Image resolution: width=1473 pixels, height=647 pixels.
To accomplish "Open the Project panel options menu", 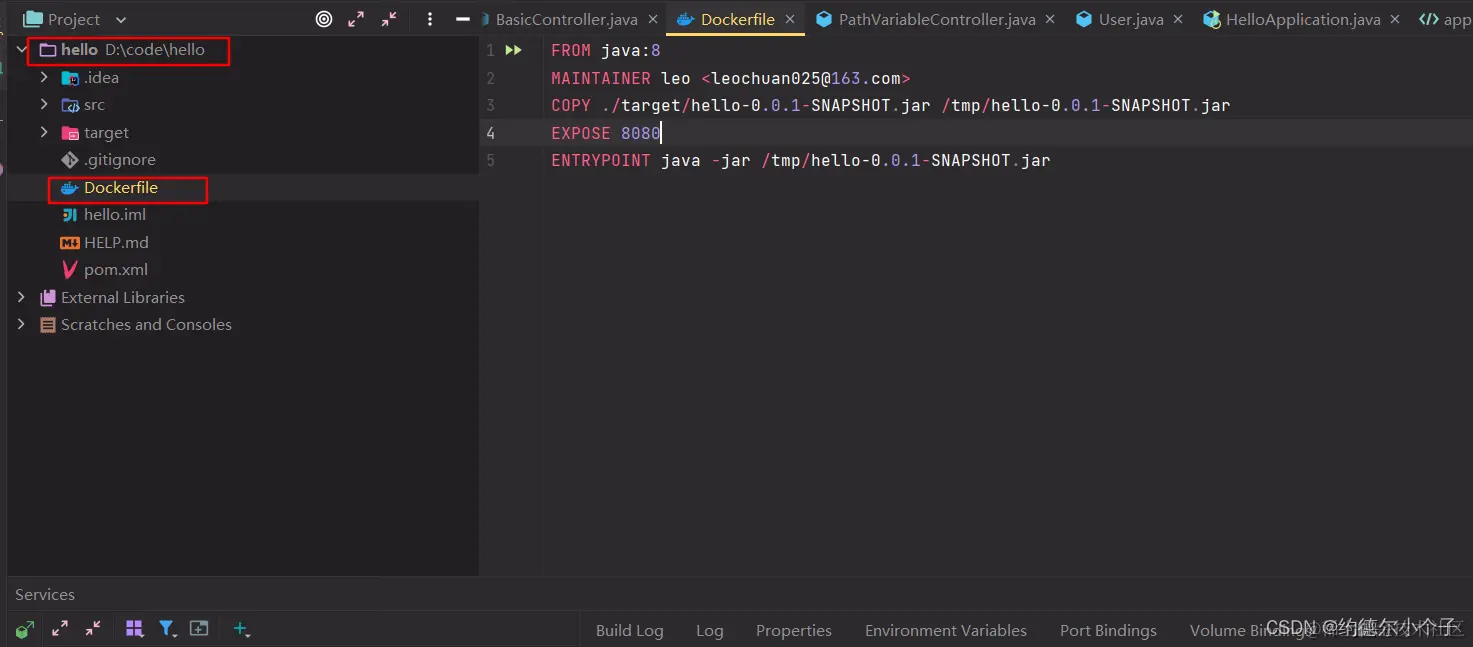I will (430, 19).
